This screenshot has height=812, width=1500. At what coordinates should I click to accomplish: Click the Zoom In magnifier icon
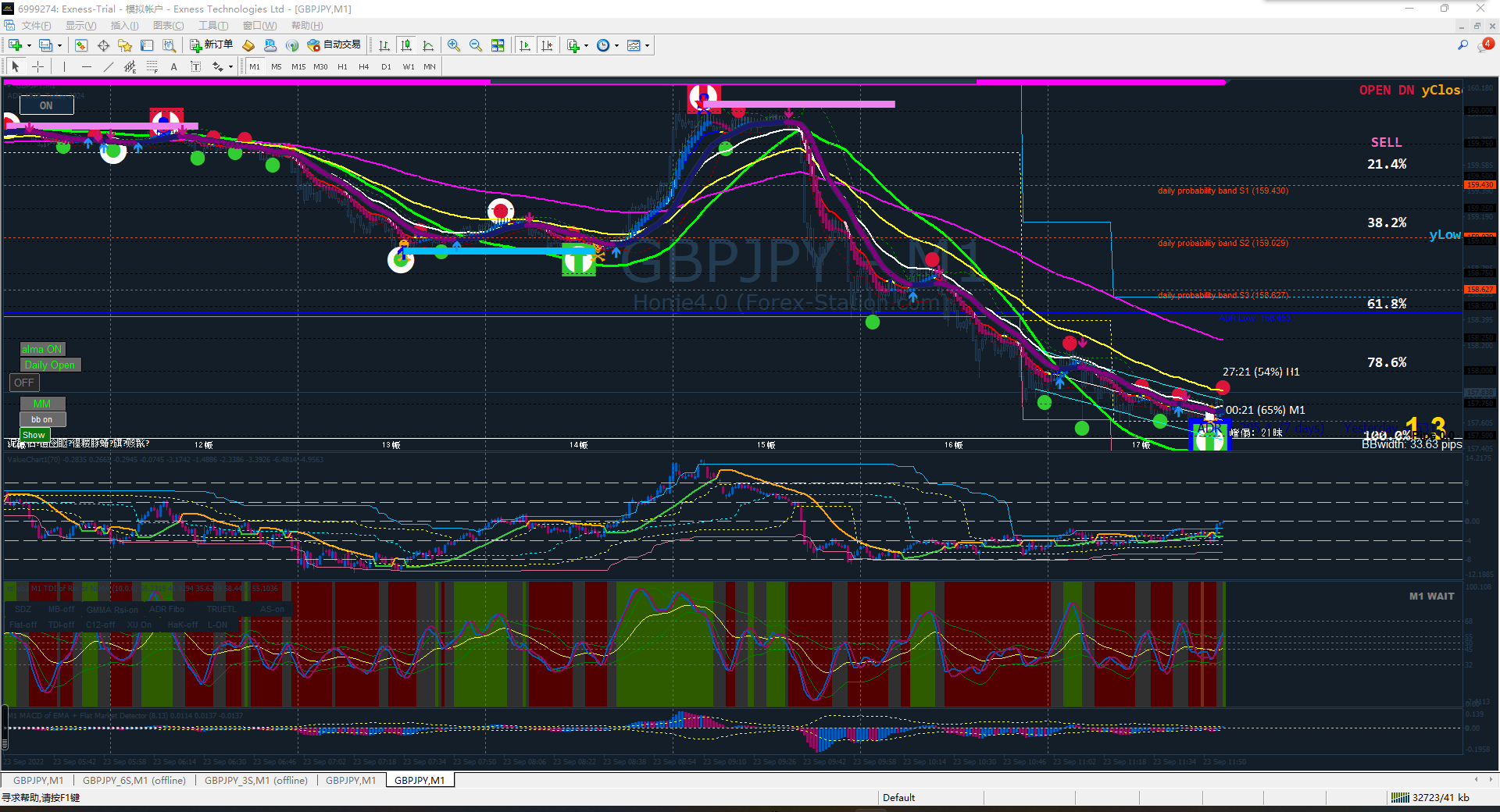(454, 45)
